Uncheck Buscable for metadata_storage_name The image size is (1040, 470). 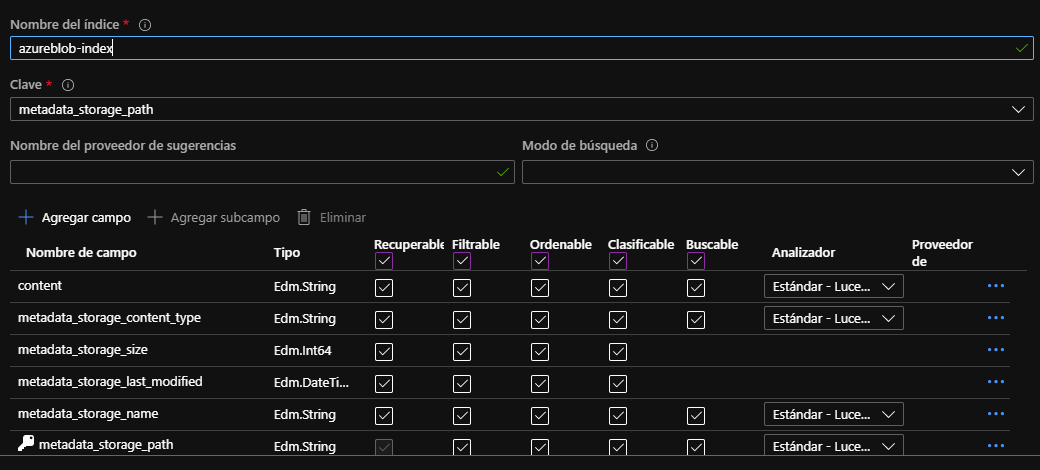(x=696, y=416)
